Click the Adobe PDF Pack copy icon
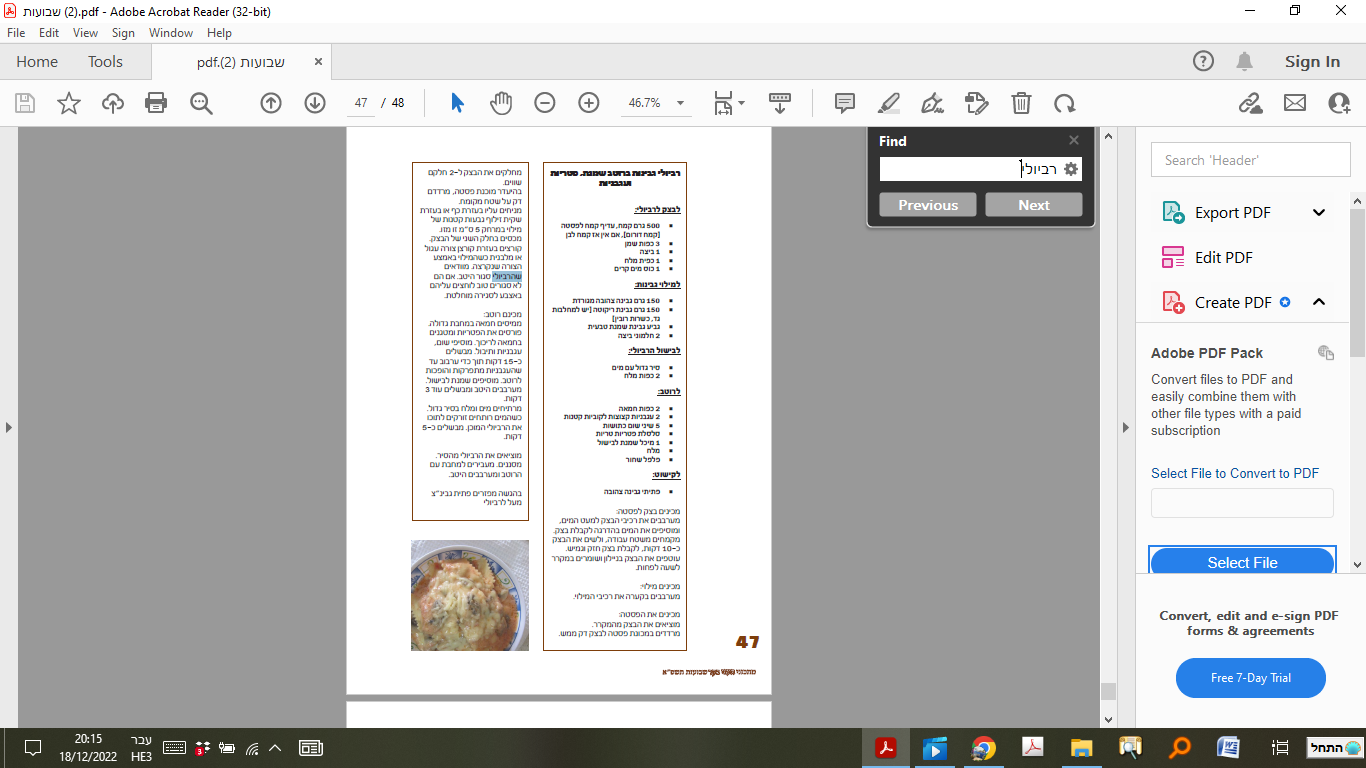1366x768 pixels. click(1326, 352)
